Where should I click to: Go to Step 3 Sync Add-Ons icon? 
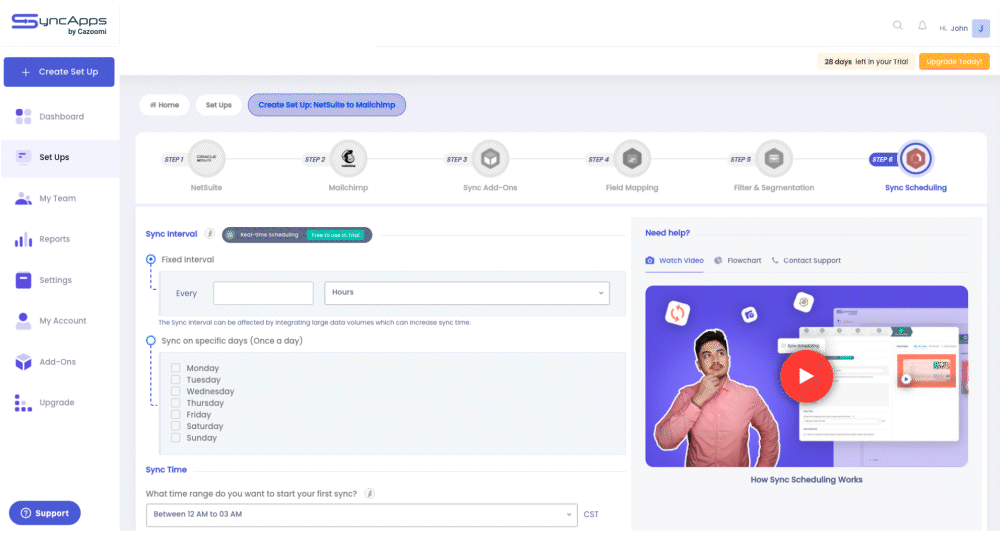click(x=490, y=158)
